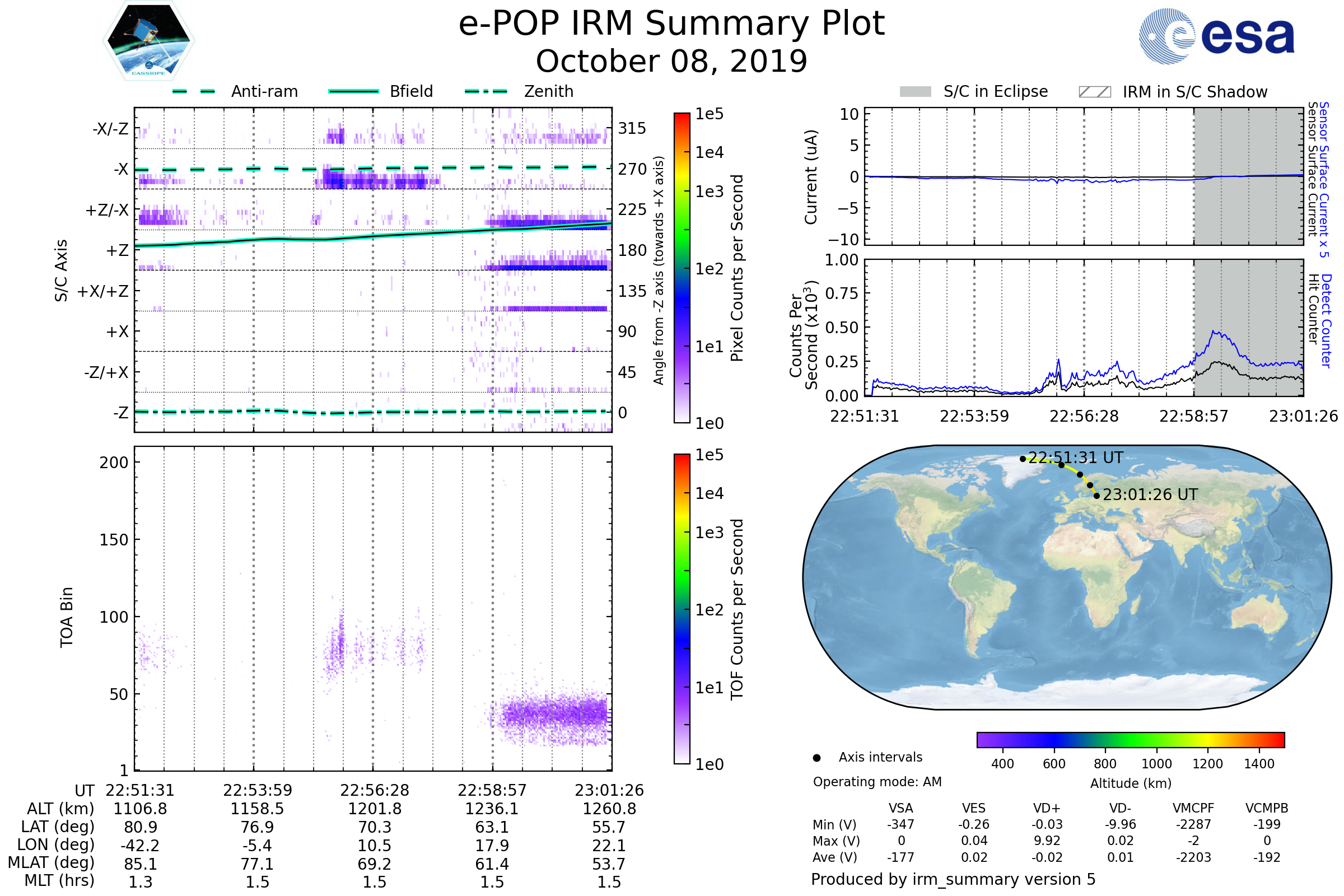
Task: Click the Bfield solid line legend marker
Action: 353,91
